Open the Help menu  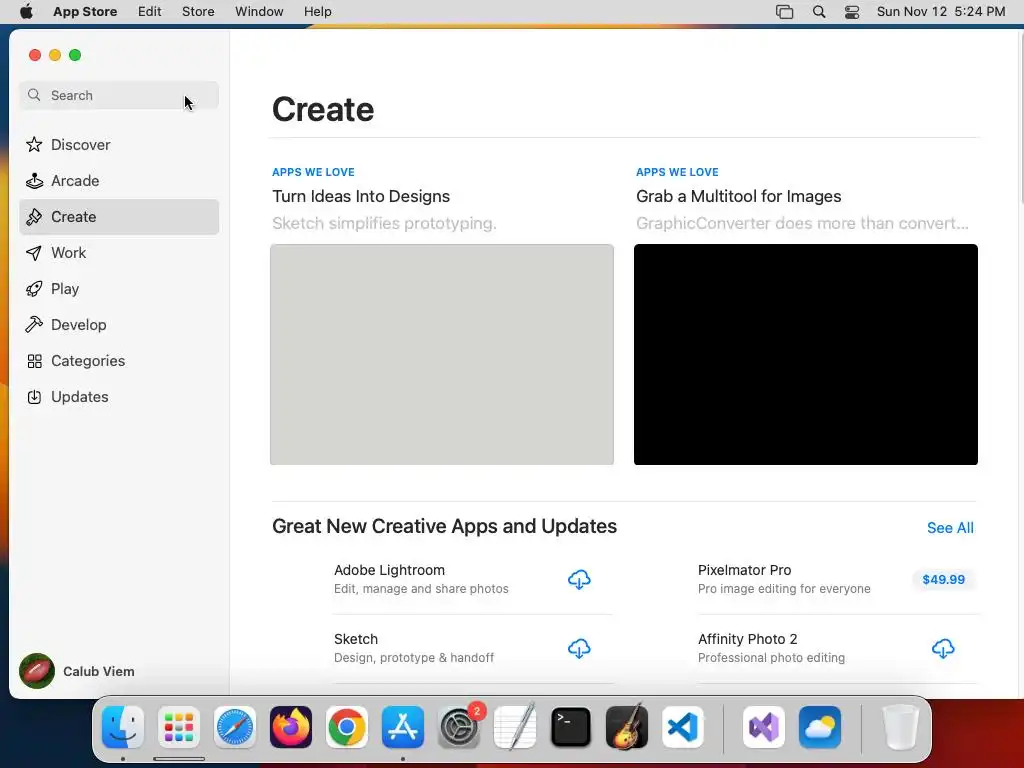point(318,12)
